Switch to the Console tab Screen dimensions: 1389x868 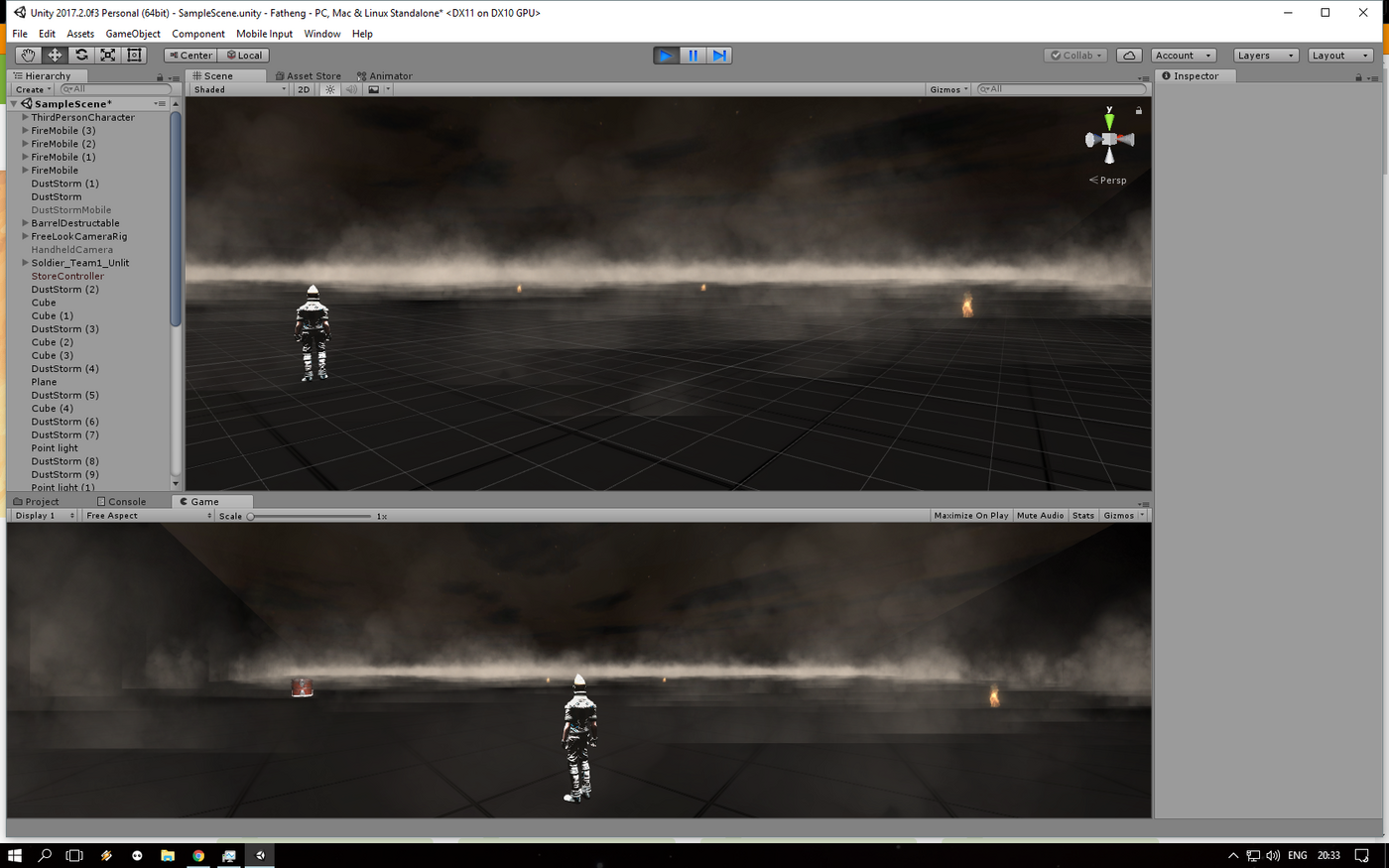pyautogui.click(x=121, y=502)
